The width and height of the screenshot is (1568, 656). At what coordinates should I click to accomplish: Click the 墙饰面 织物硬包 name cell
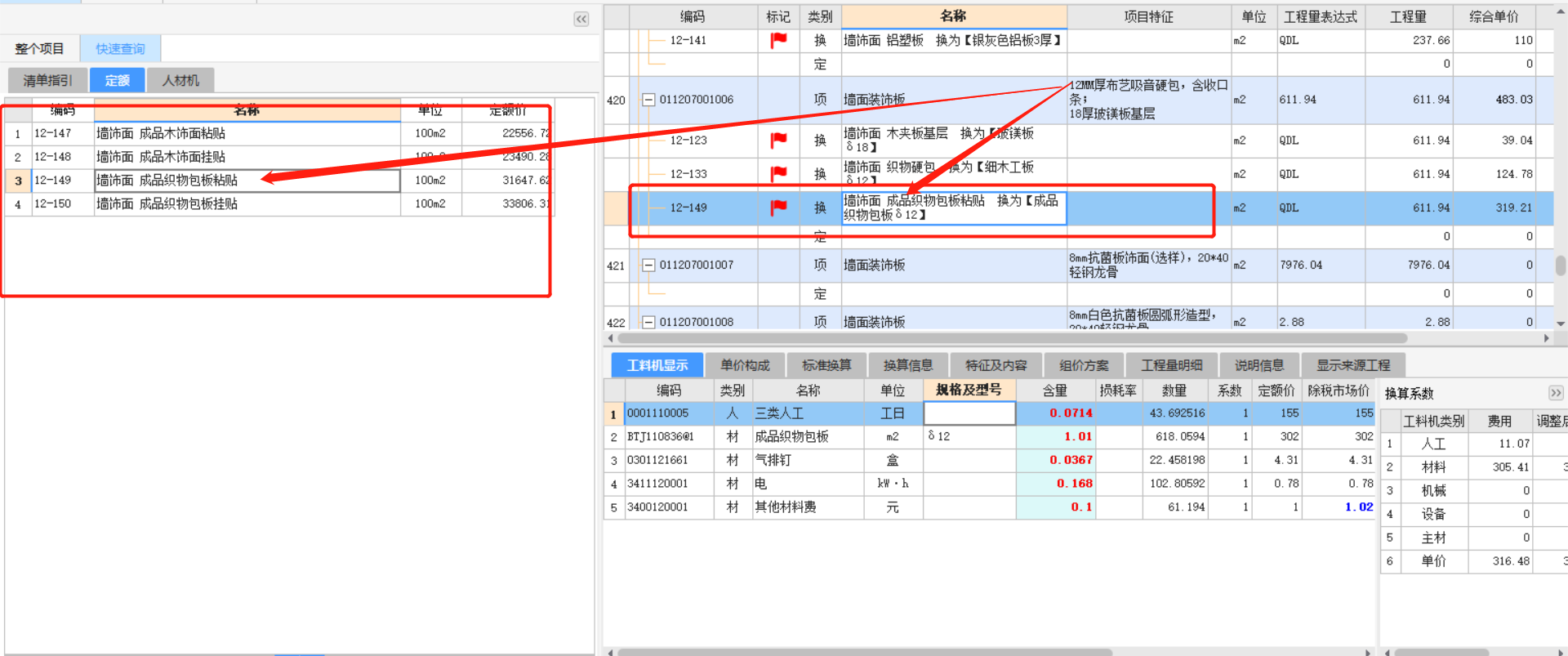(953, 174)
